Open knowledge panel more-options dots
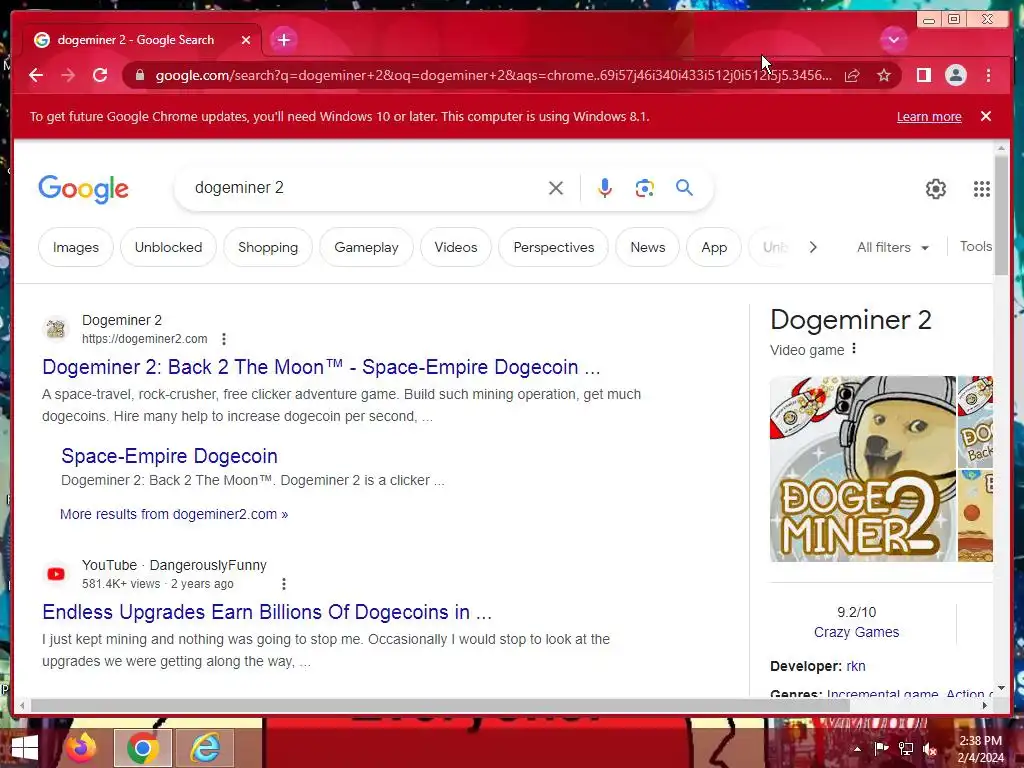The image size is (1024, 768). [854, 349]
